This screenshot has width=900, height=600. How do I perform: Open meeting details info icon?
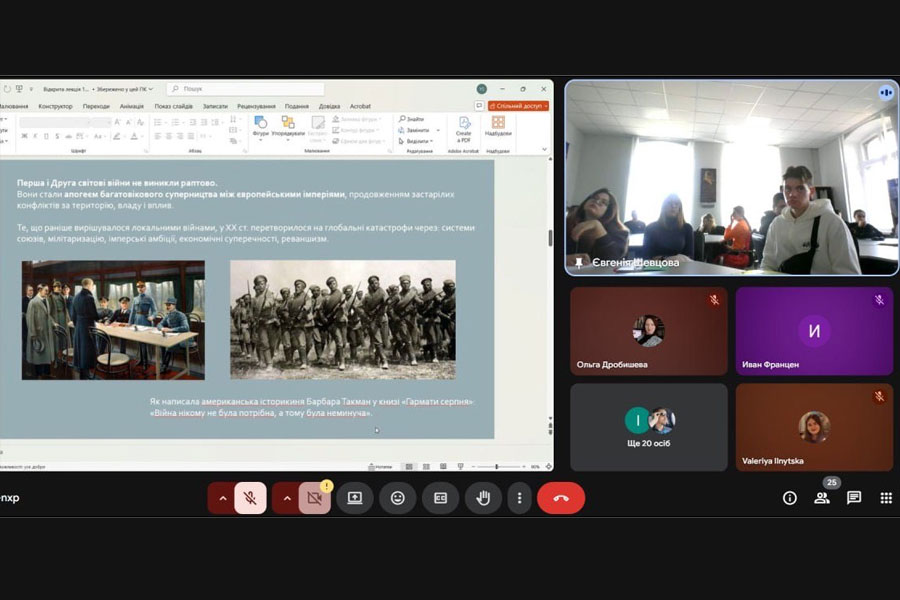click(x=789, y=498)
